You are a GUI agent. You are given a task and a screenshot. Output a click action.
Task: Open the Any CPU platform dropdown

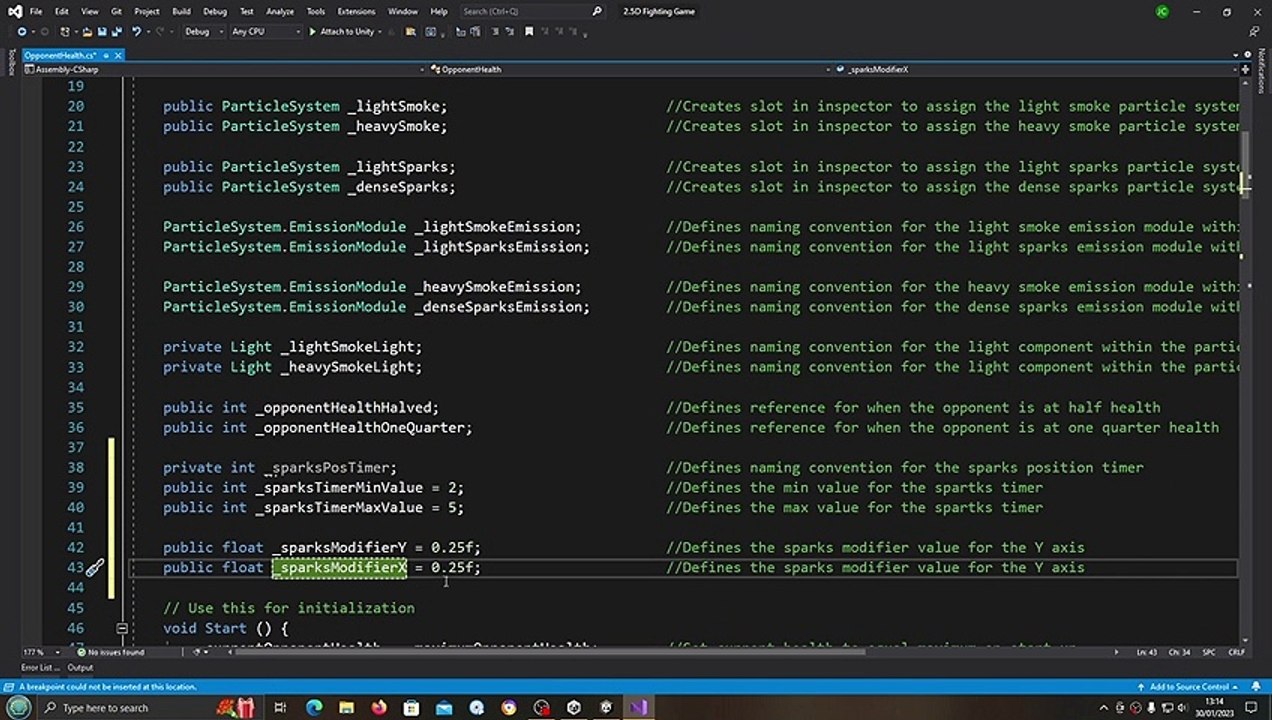[265, 31]
